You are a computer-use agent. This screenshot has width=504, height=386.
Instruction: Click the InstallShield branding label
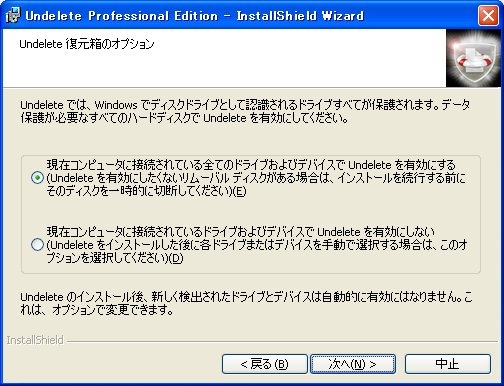tap(35, 340)
